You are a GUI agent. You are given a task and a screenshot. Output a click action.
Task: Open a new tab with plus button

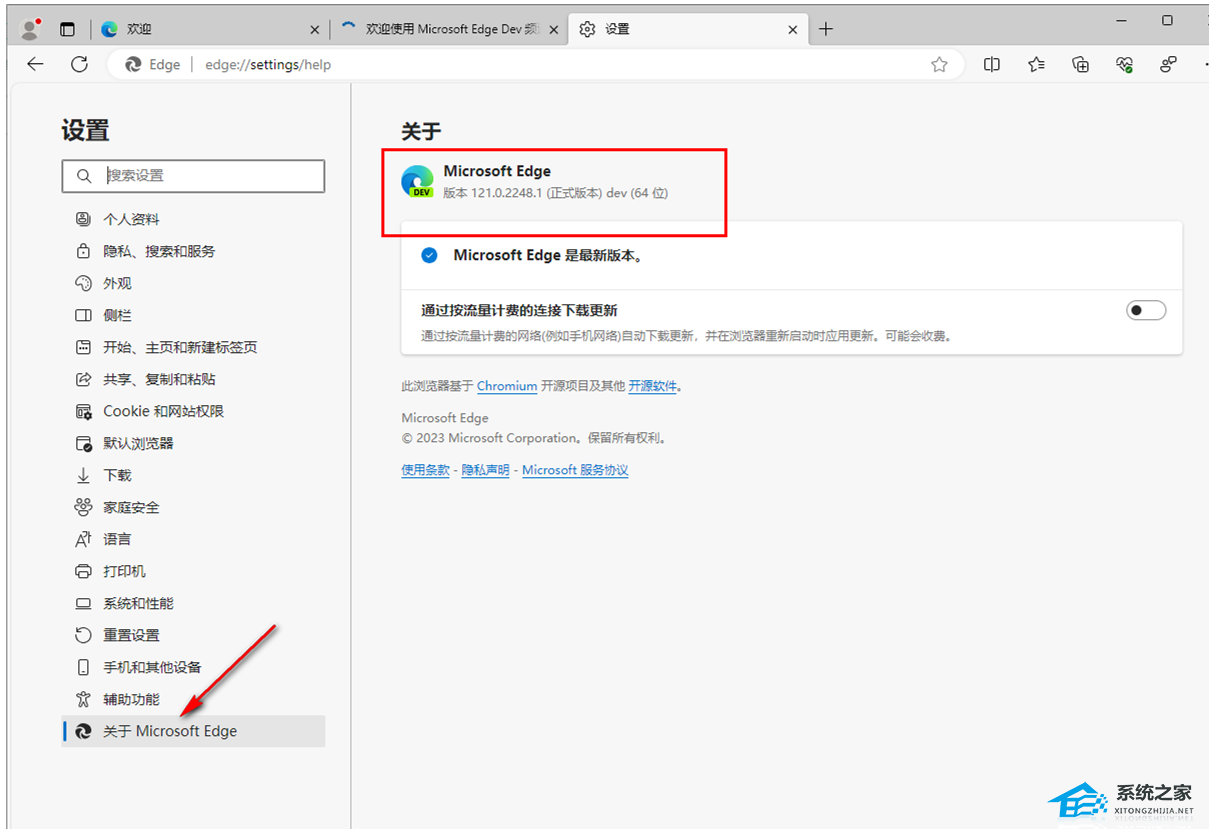point(825,29)
